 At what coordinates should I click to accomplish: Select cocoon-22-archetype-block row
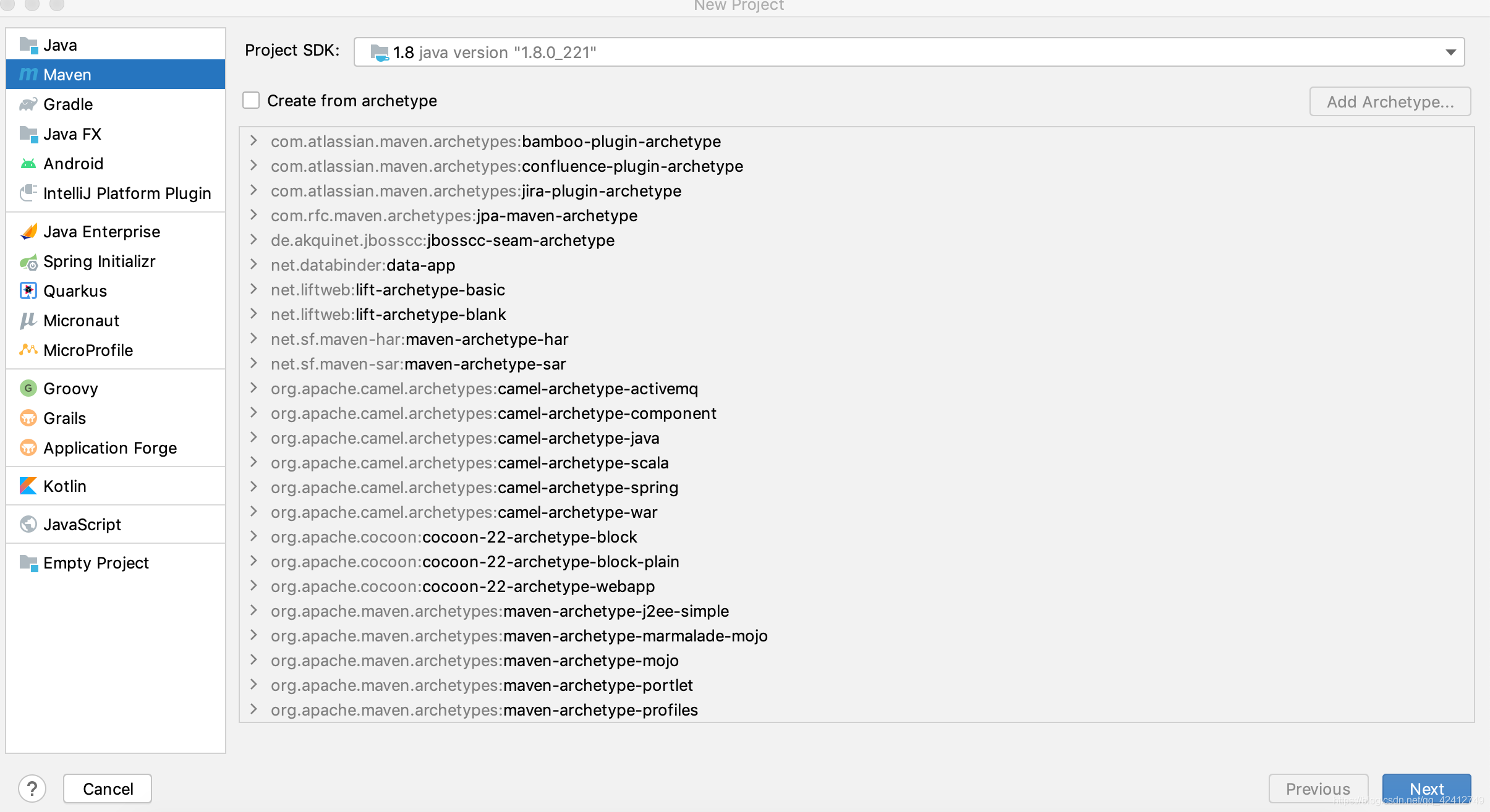click(856, 537)
